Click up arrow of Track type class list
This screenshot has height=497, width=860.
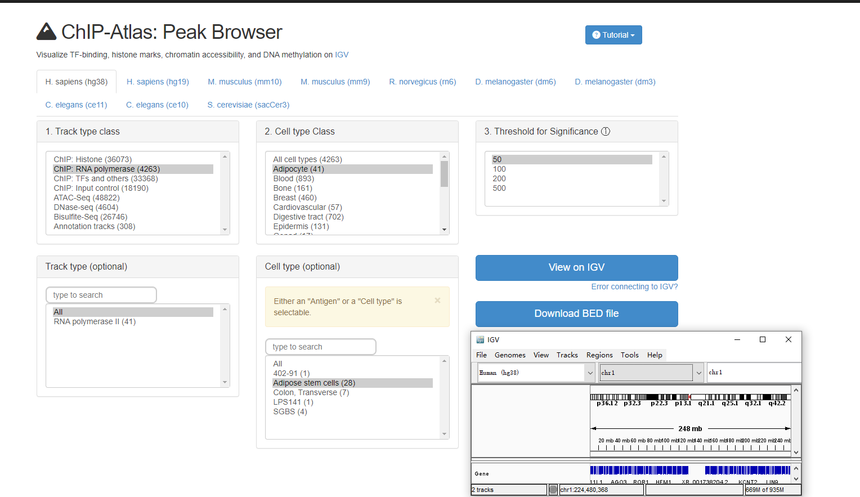click(x=225, y=157)
